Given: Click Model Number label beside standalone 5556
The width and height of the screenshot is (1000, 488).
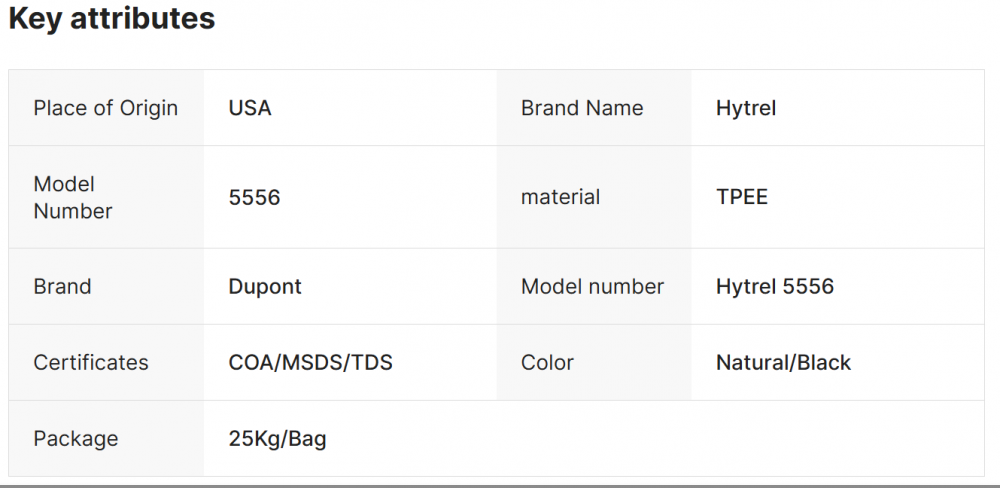Looking at the screenshot, I should 73,197.
